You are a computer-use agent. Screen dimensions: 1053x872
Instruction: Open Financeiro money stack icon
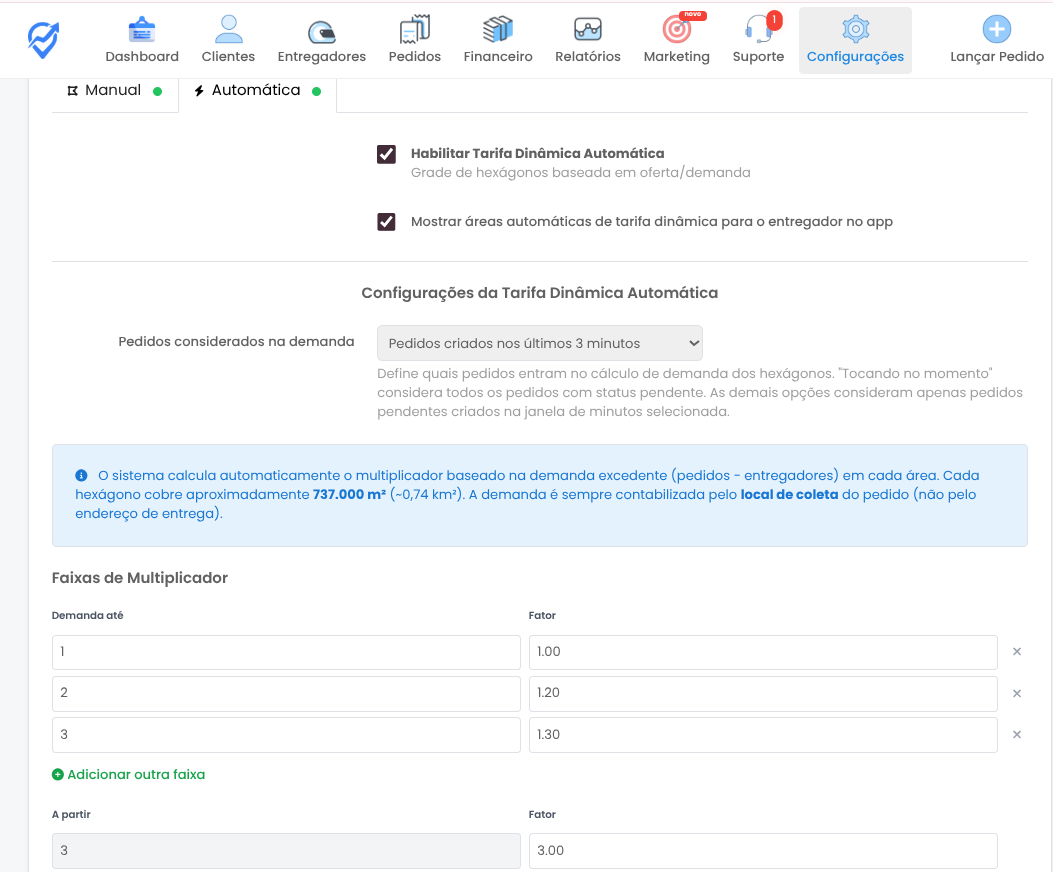[x=498, y=30]
